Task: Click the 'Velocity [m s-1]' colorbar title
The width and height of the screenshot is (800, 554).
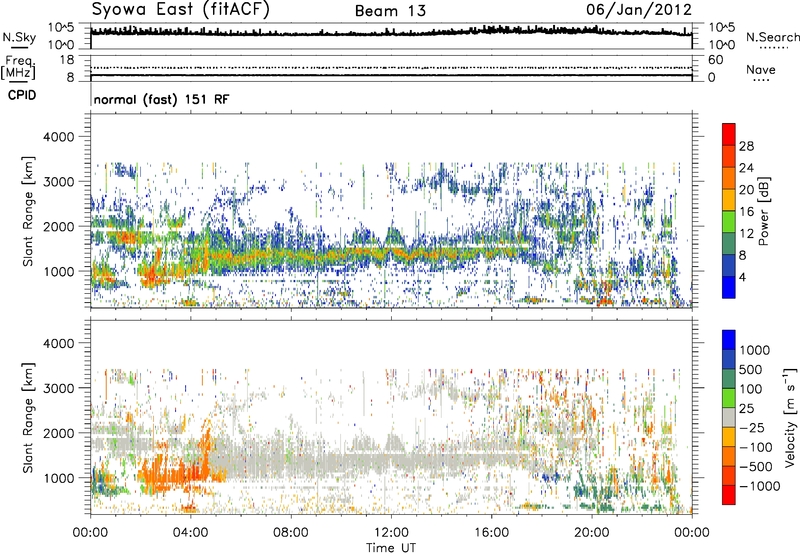Action: [x=789, y=417]
